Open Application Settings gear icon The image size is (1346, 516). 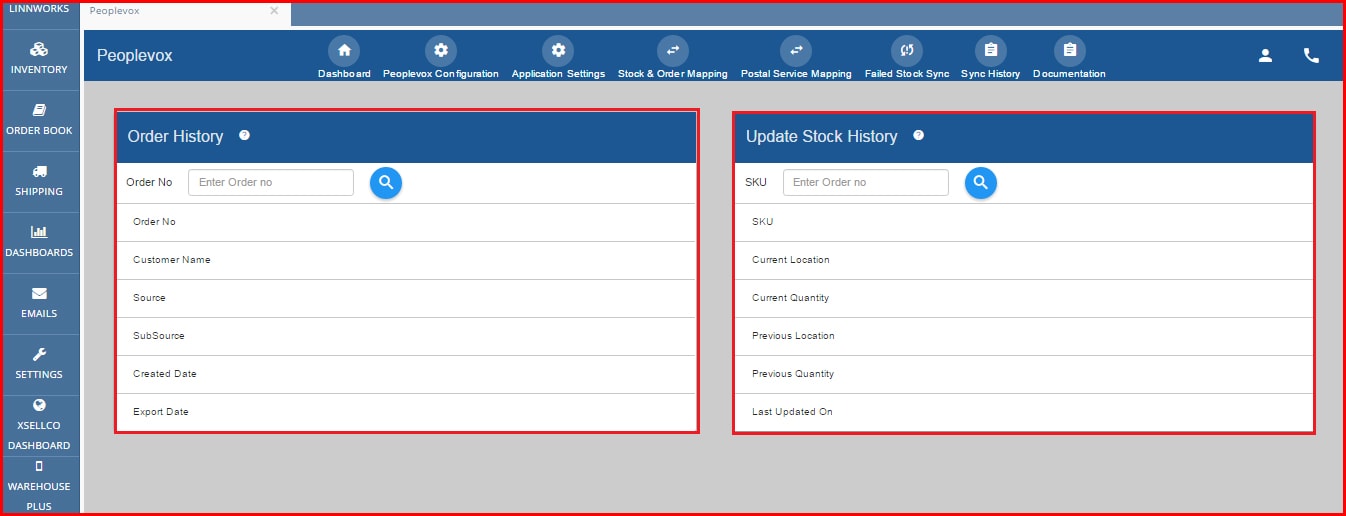click(558, 51)
